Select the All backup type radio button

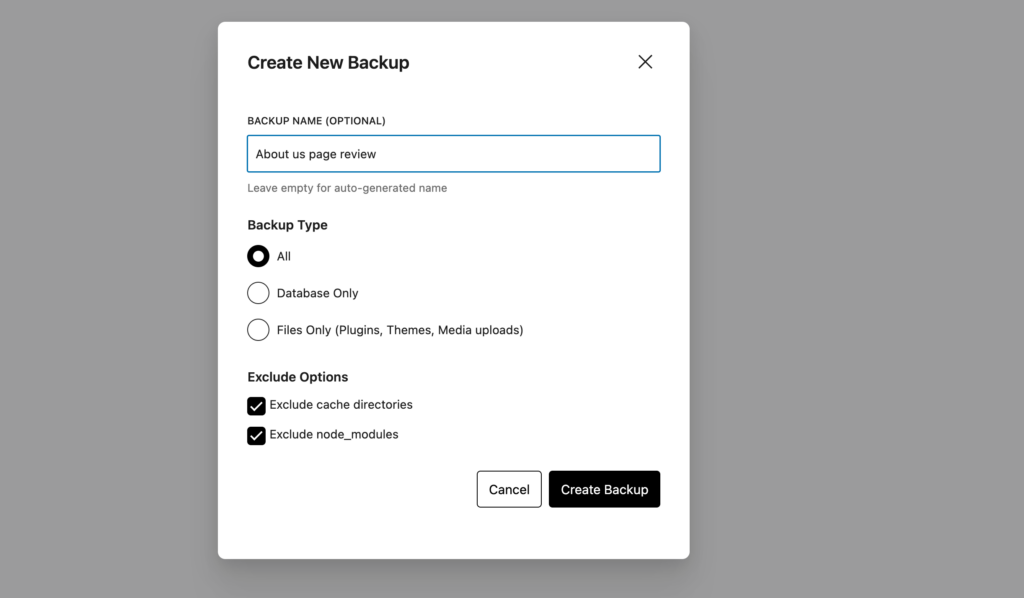(258, 256)
